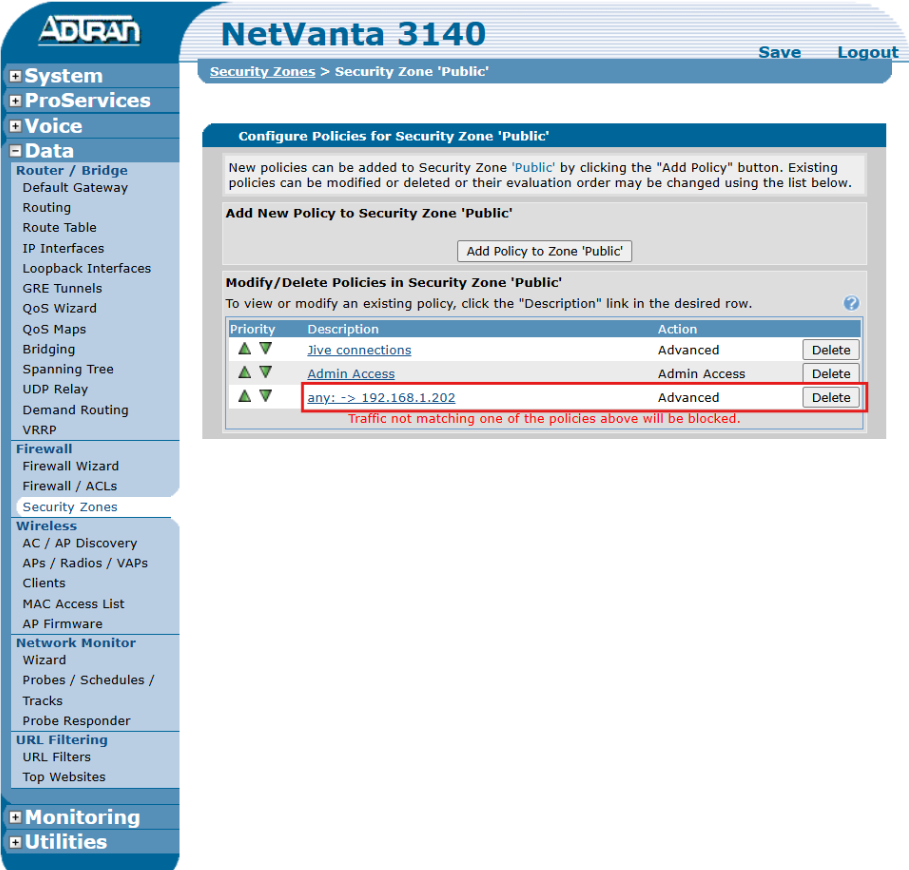Open the Jive connections policy link
The width and height of the screenshot is (909, 870).
pos(359,350)
